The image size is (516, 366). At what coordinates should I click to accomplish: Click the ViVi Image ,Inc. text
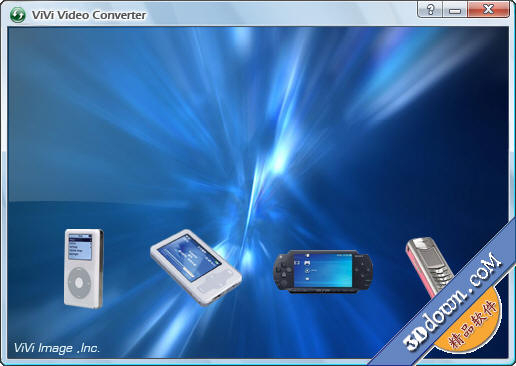(57, 348)
